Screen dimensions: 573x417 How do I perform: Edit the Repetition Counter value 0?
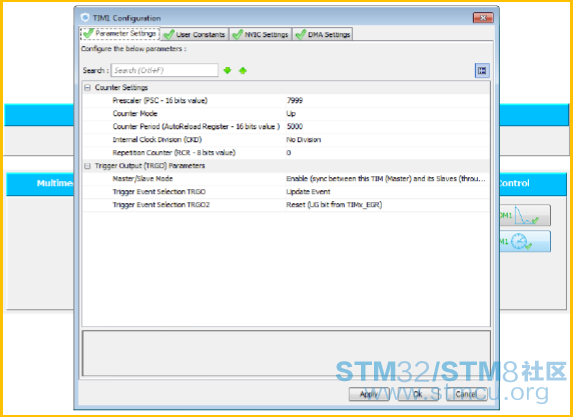[x=387, y=153]
